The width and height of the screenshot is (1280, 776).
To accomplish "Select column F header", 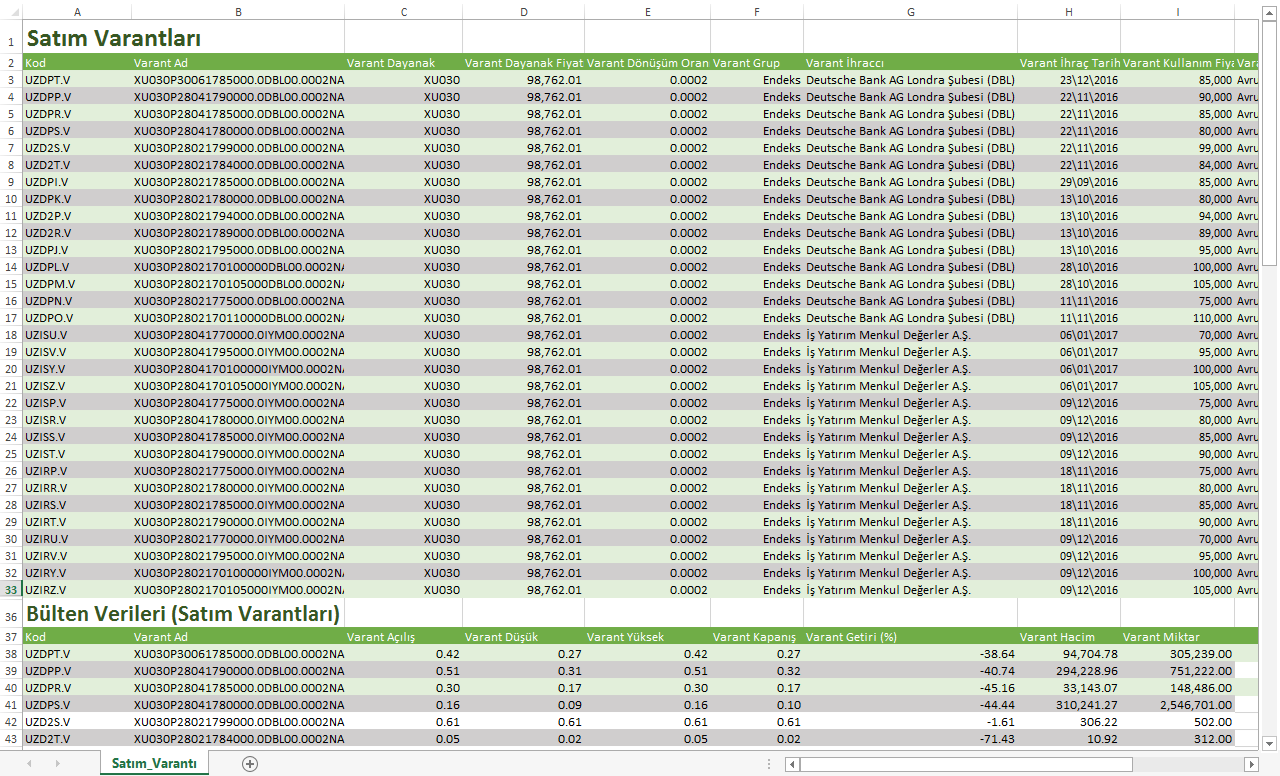I will (757, 12).
